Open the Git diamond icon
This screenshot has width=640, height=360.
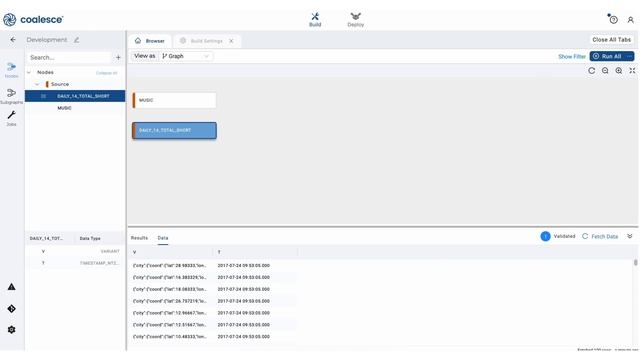(x=11, y=309)
